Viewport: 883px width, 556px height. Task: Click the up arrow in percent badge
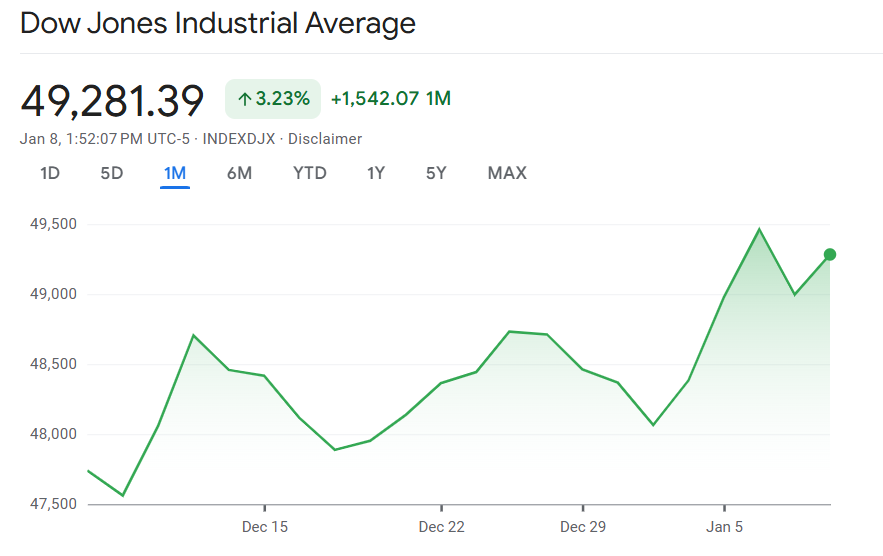tap(244, 99)
